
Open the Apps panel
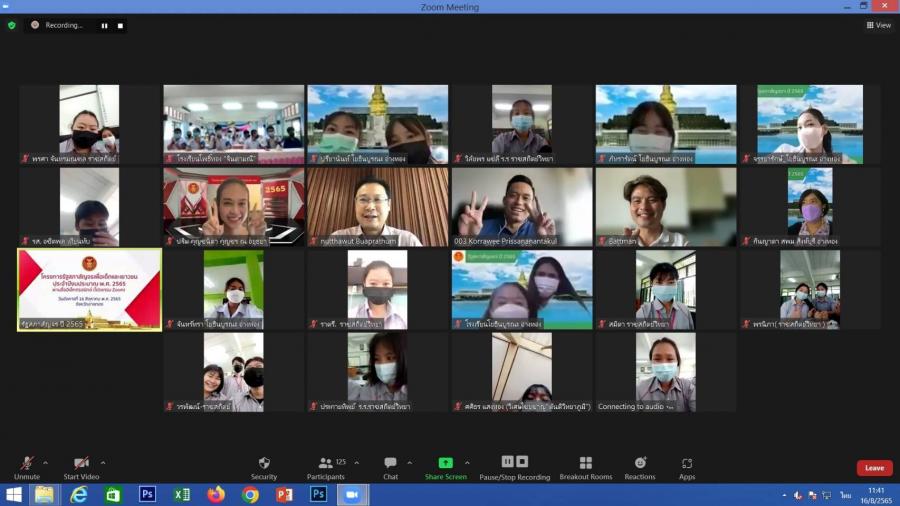pos(687,466)
